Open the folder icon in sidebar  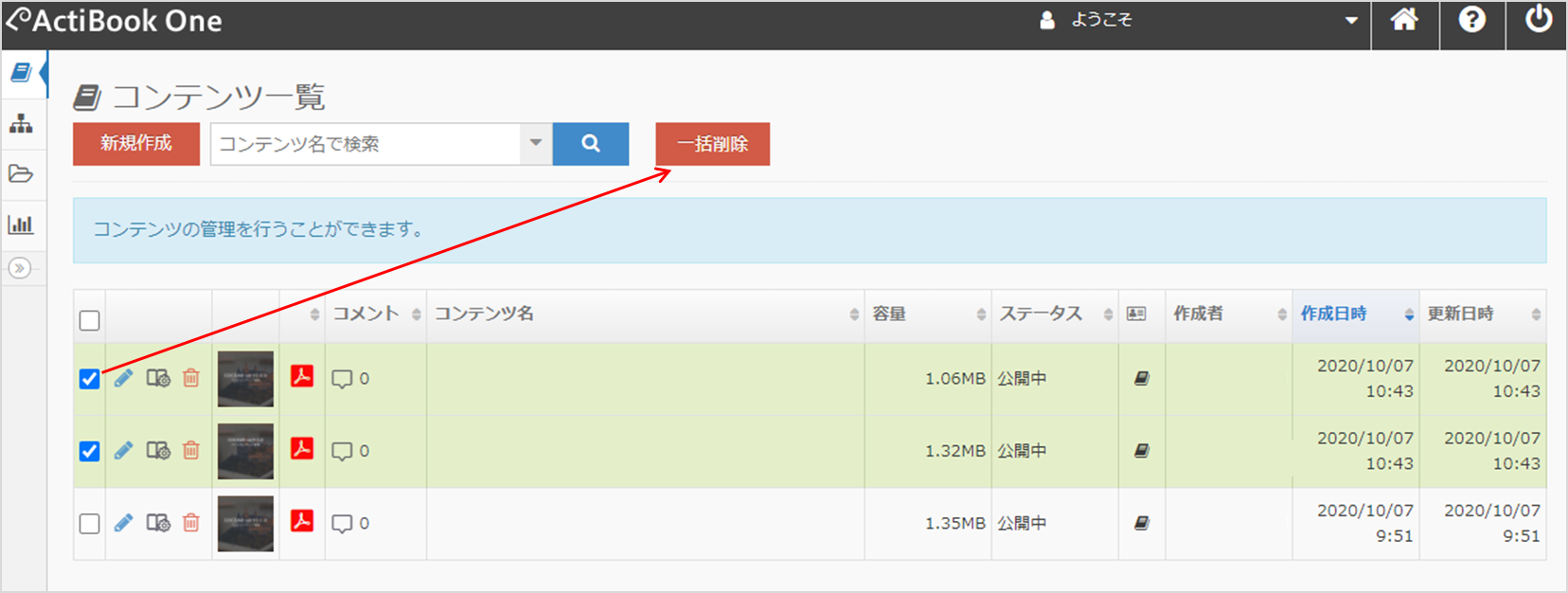click(21, 174)
